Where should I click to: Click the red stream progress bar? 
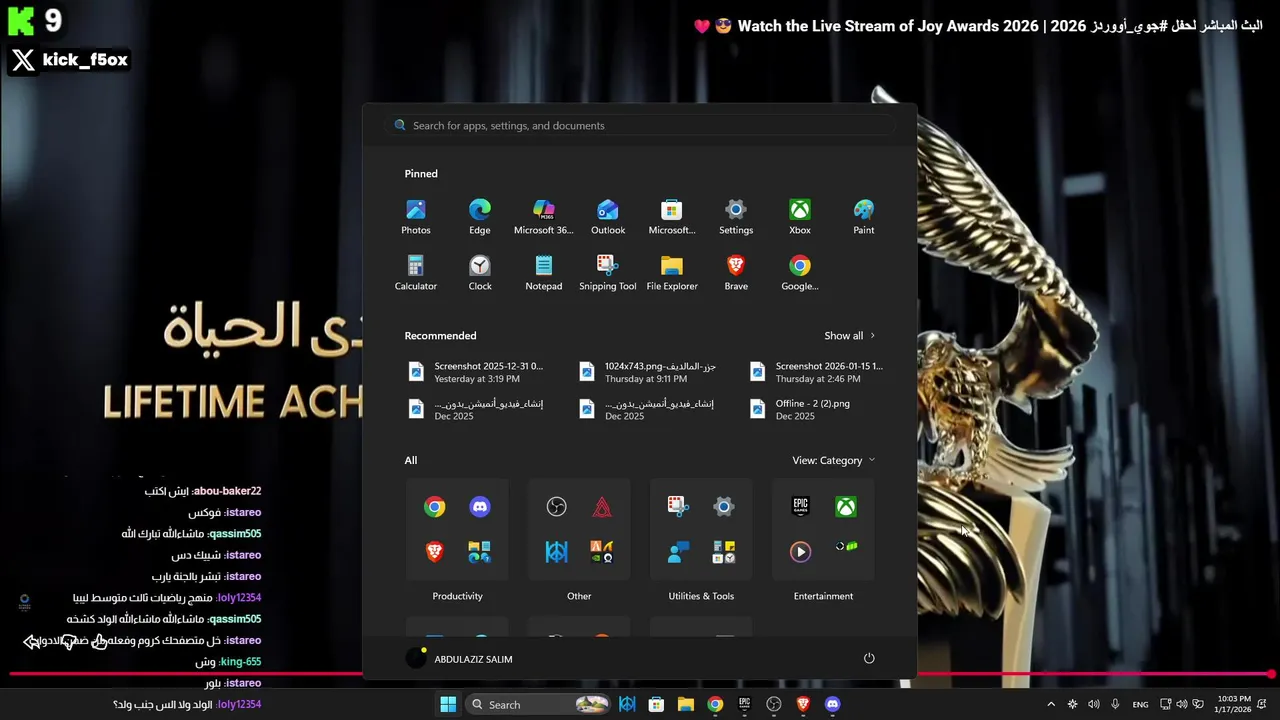pos(640,674)
